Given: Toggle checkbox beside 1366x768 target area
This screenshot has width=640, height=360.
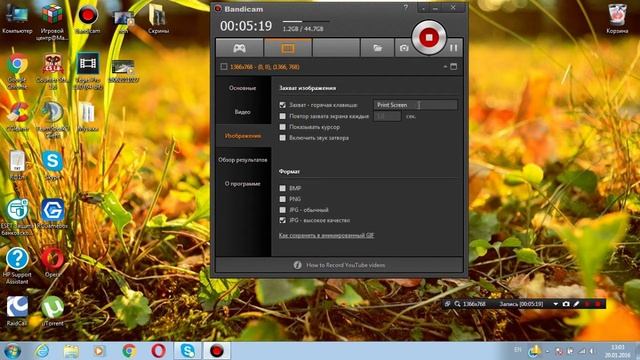Looking at the screenshot, I should [x=224, y=67].
